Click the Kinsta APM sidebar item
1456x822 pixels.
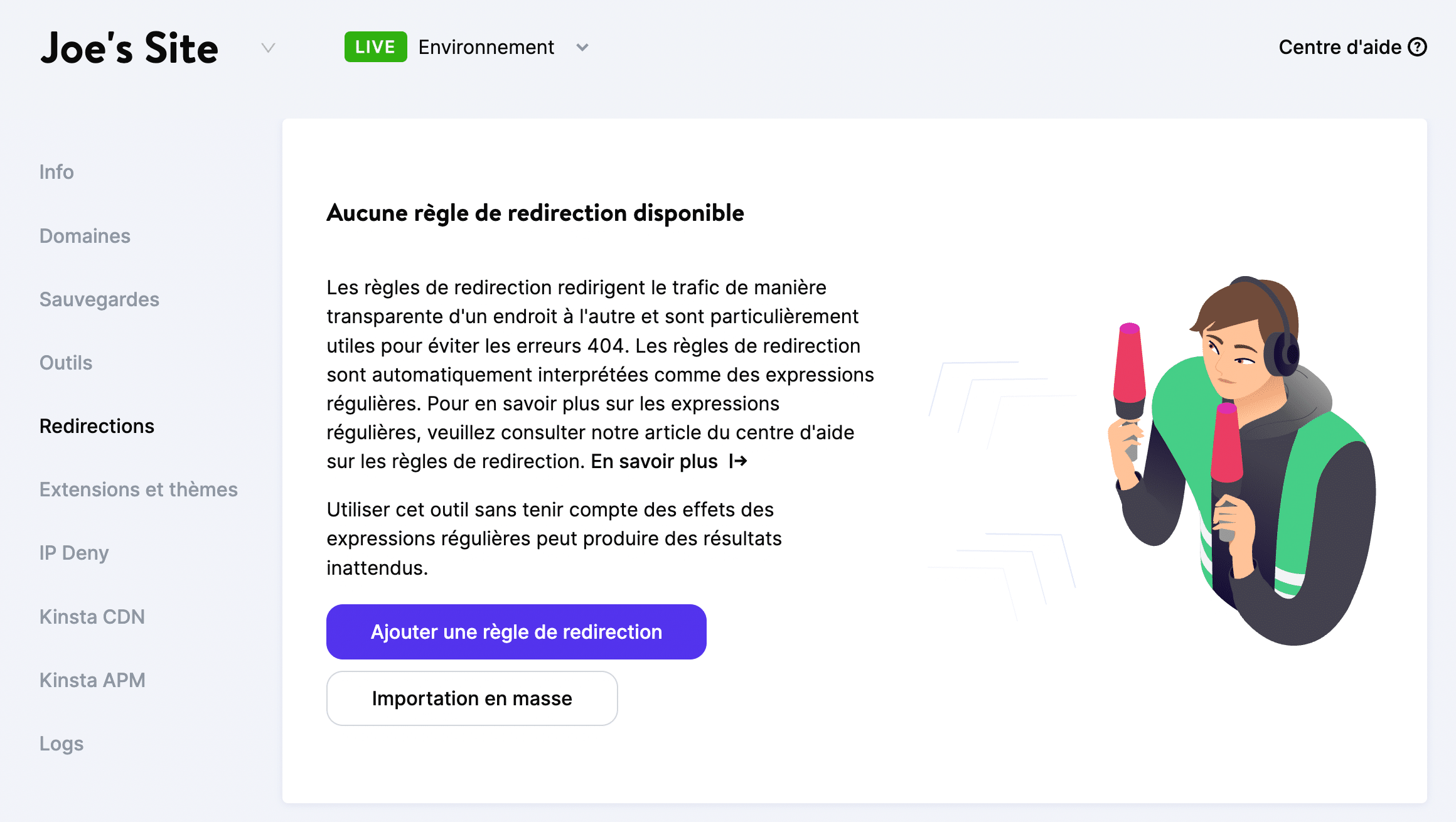pos(91,680)
